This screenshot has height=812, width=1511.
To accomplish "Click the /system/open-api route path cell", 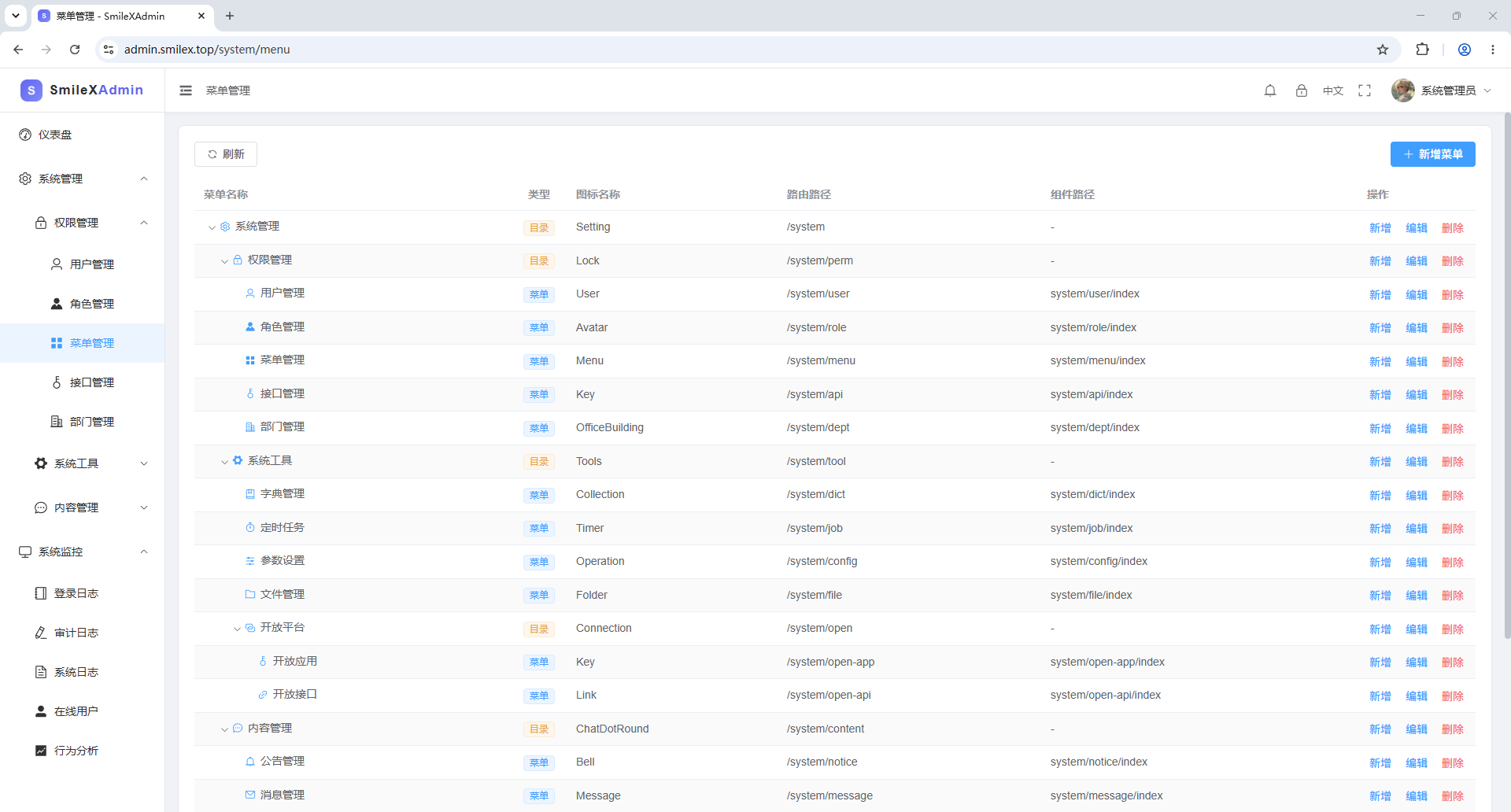I will click(x=829, y=696).
